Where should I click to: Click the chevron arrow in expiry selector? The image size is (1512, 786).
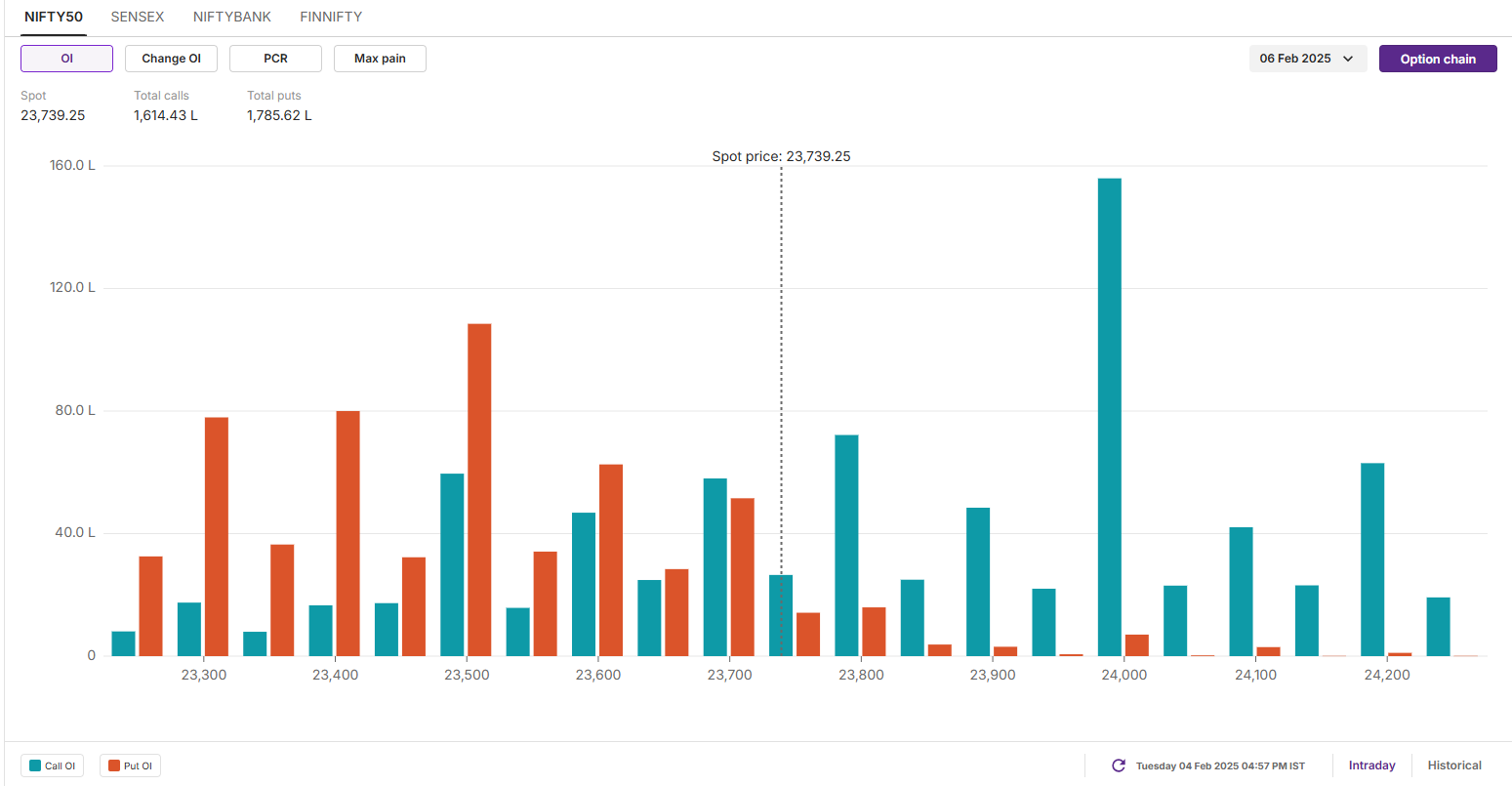[1348, 59]
